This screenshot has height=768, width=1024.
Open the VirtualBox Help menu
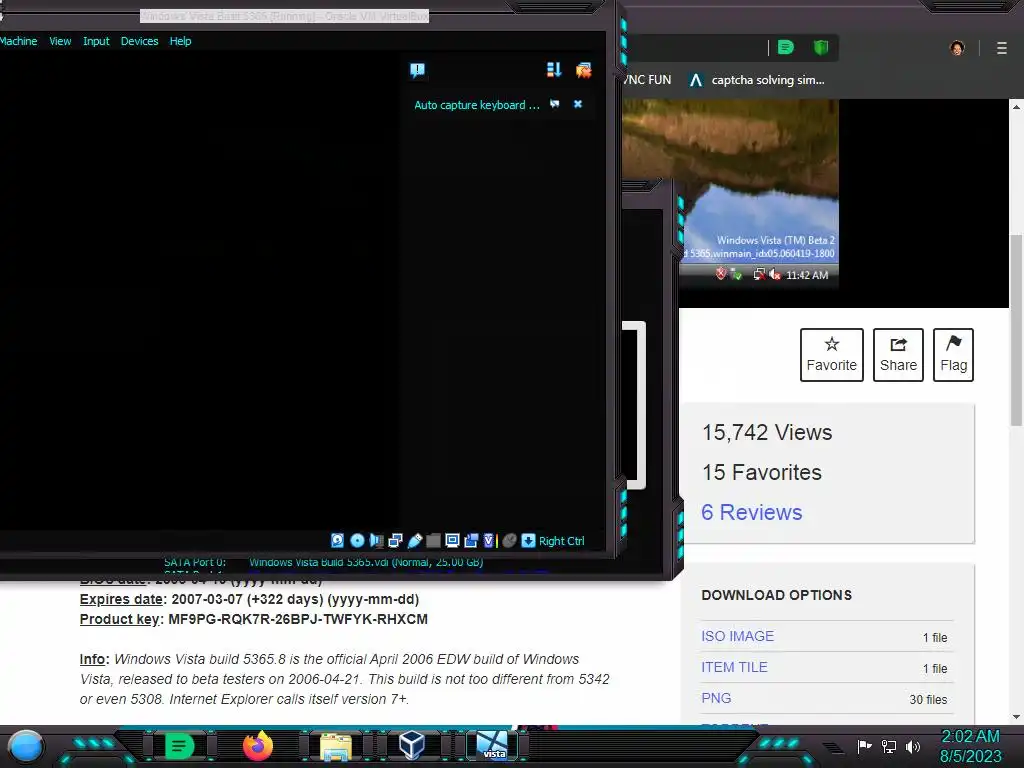click(180, 41)
